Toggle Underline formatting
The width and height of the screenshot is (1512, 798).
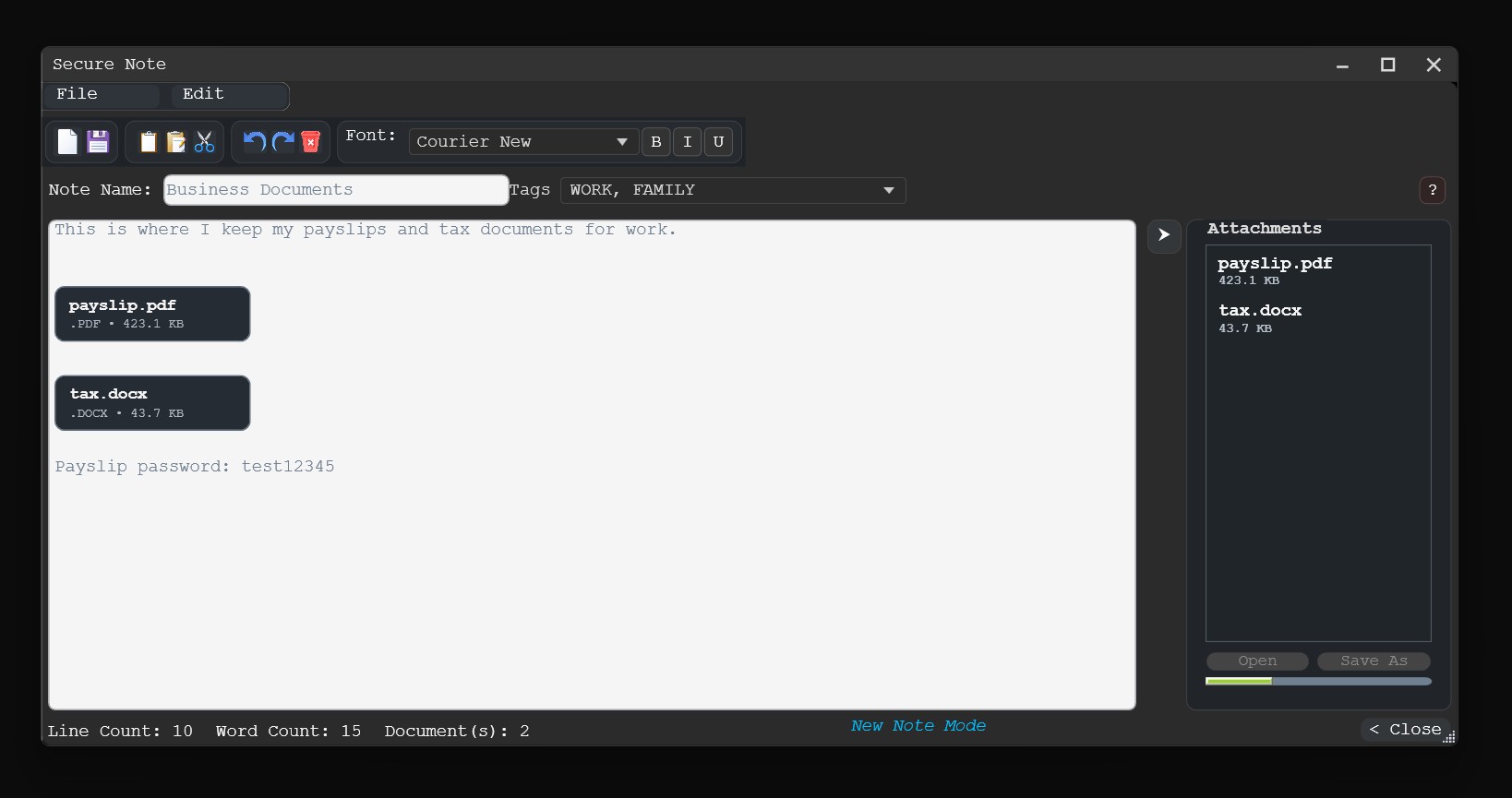718,142
